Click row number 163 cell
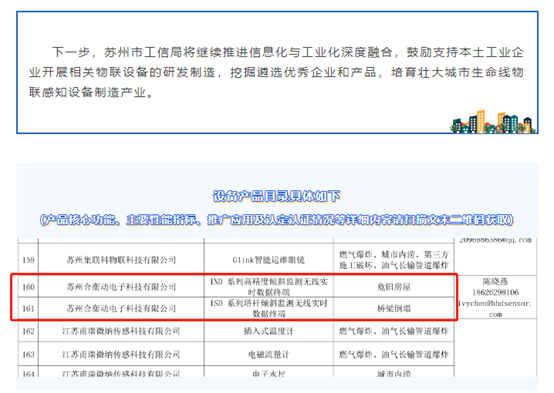Image resolution: width=554 pixels, height=393 pixels. pyautogui.click(x=28, y=354)
